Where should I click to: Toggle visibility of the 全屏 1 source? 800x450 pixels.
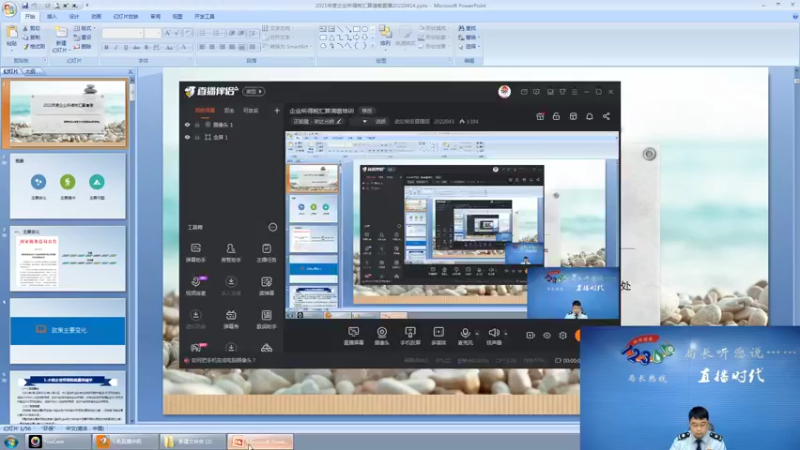(187, 137)
